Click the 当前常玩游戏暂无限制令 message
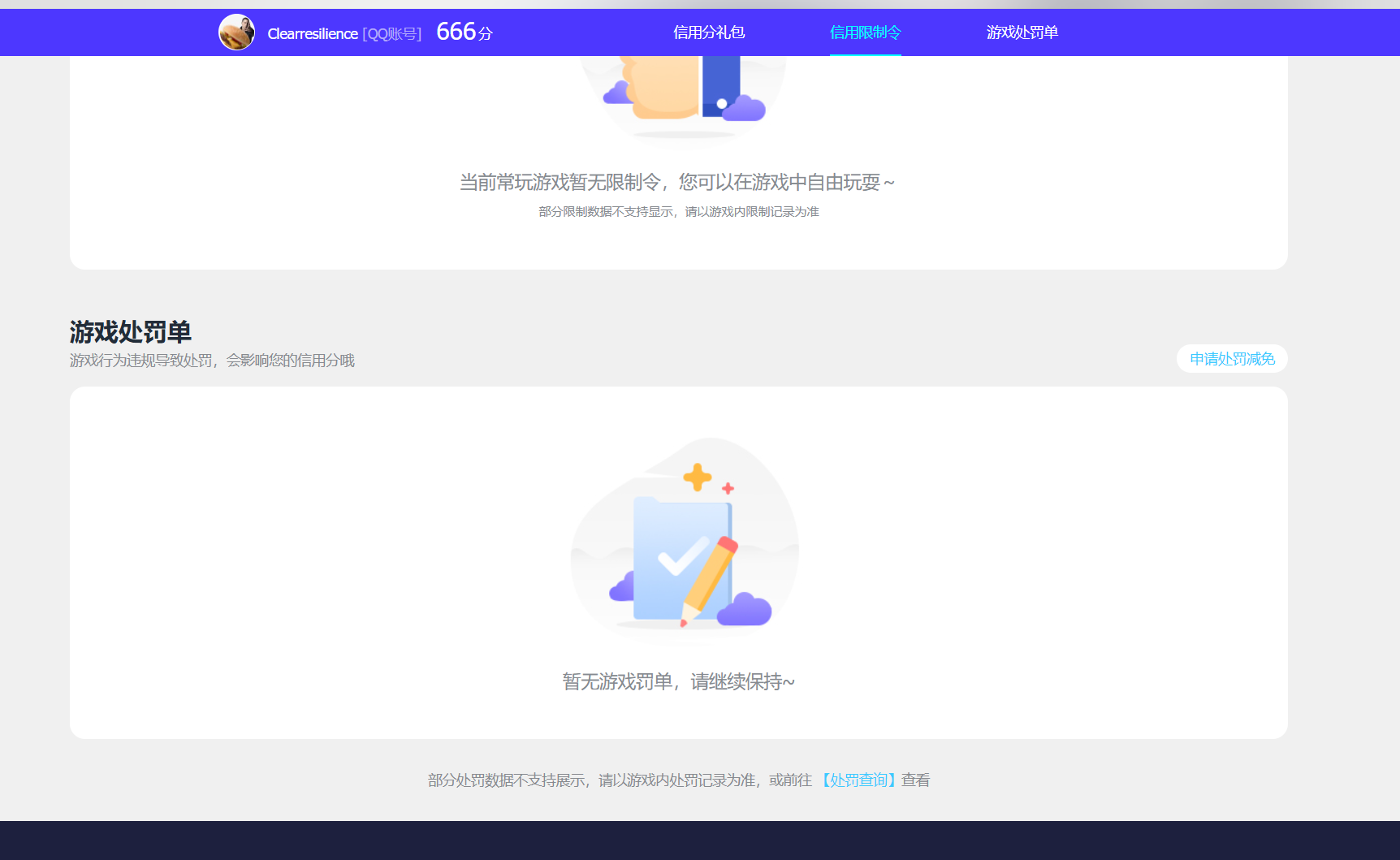Screen dimensions: 1400x860 677,182
